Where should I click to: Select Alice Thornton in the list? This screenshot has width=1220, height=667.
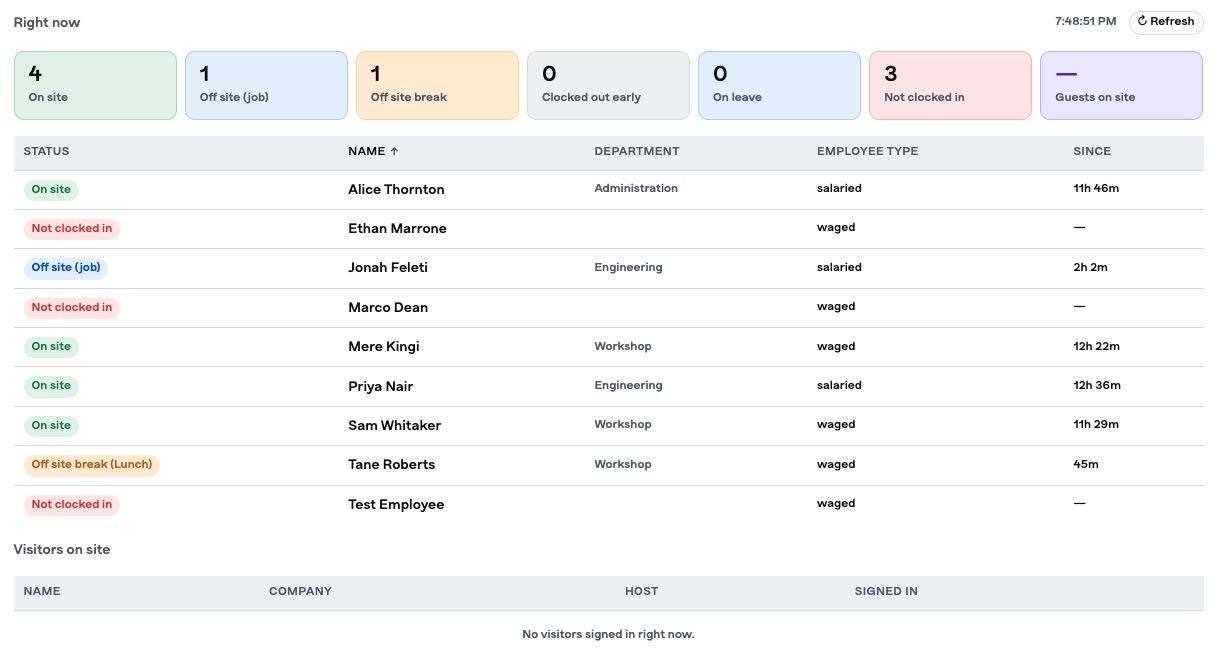point(396,189)
